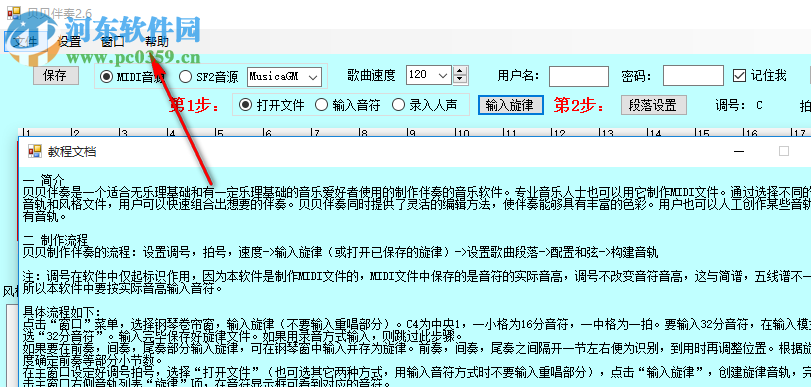Viewport: 811px width, 387px height.
Task: Click the 输入旋律 button
Action: click(x=510, y=105)
